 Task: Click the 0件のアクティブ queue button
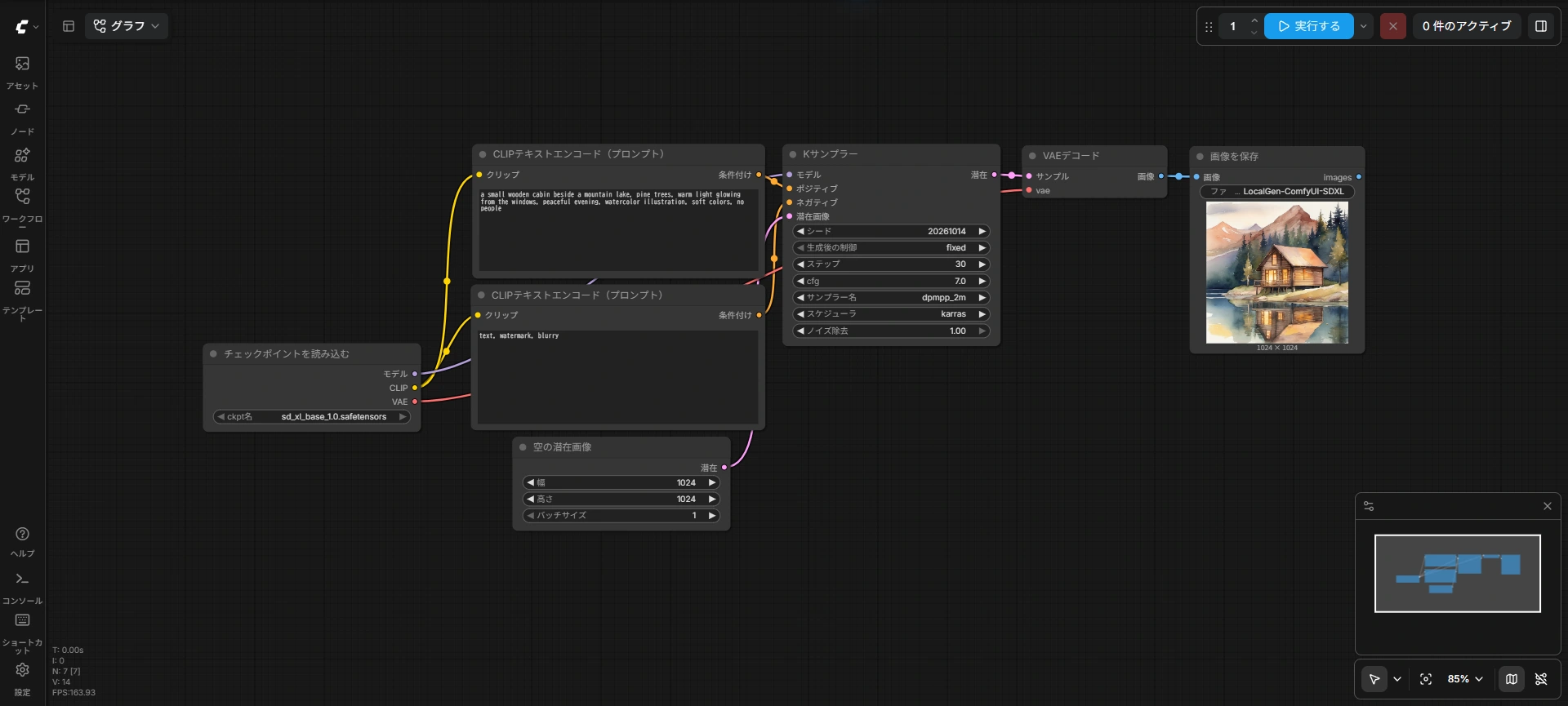click(x=1467, y=26)
